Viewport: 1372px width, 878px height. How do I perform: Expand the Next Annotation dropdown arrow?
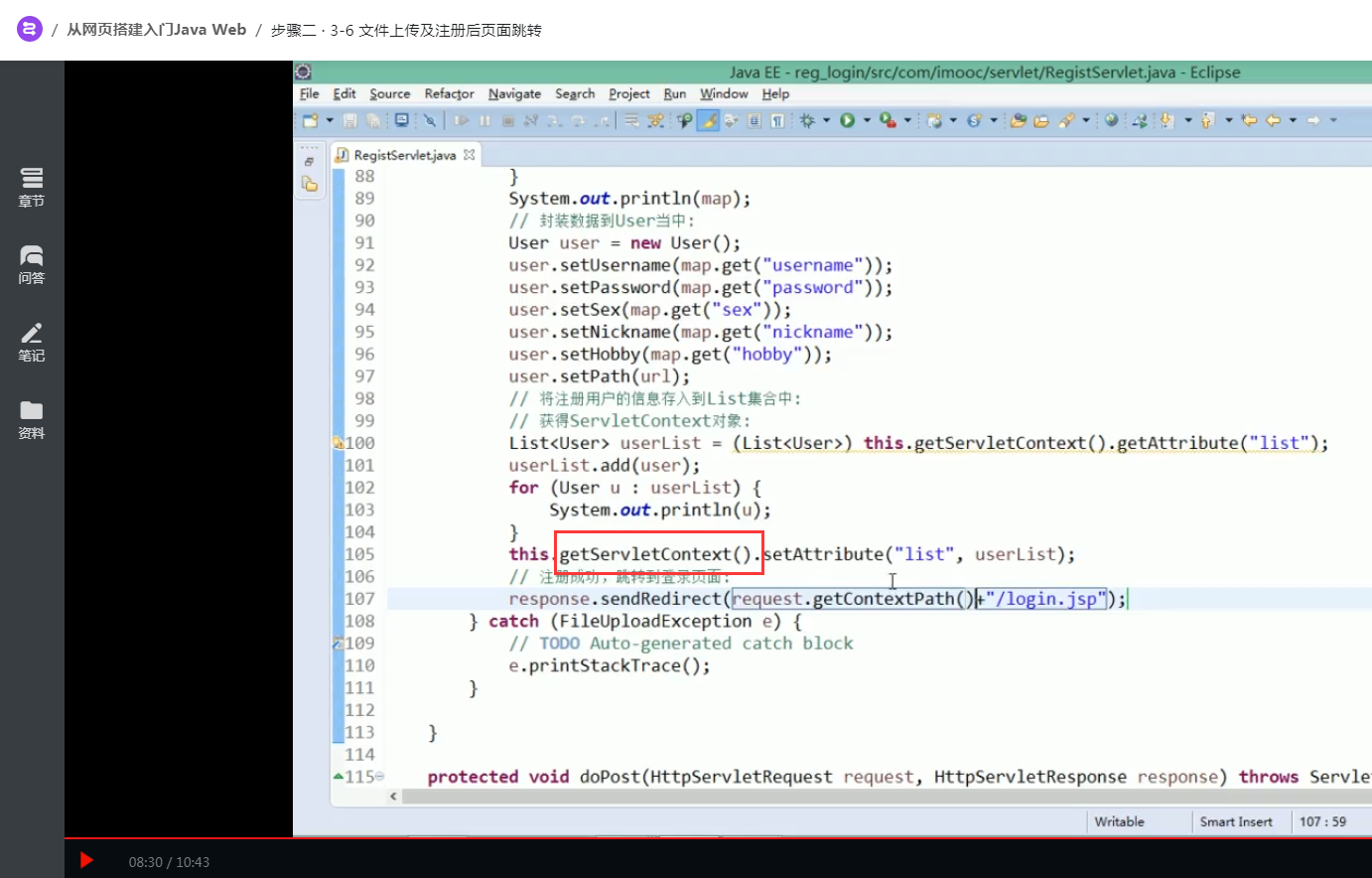[x=1187, y=120]
